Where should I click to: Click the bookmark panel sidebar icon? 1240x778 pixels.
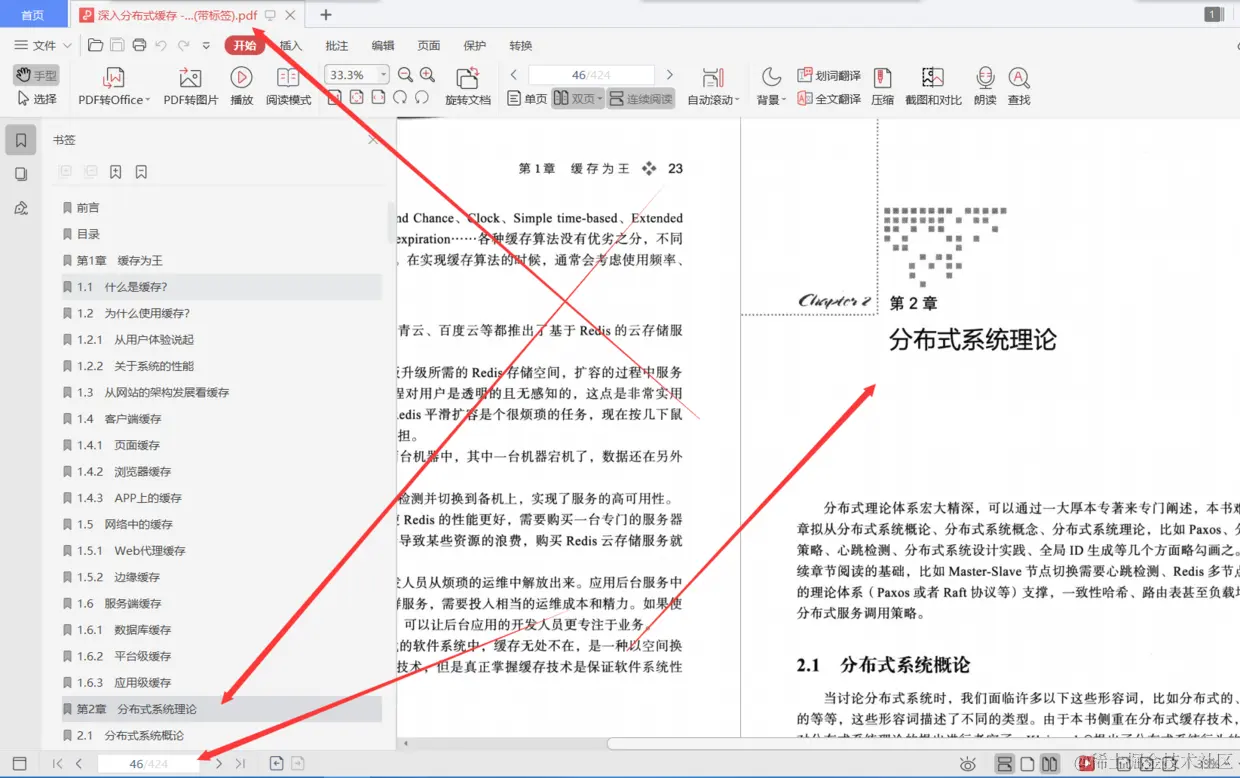[x=21, y=140]
